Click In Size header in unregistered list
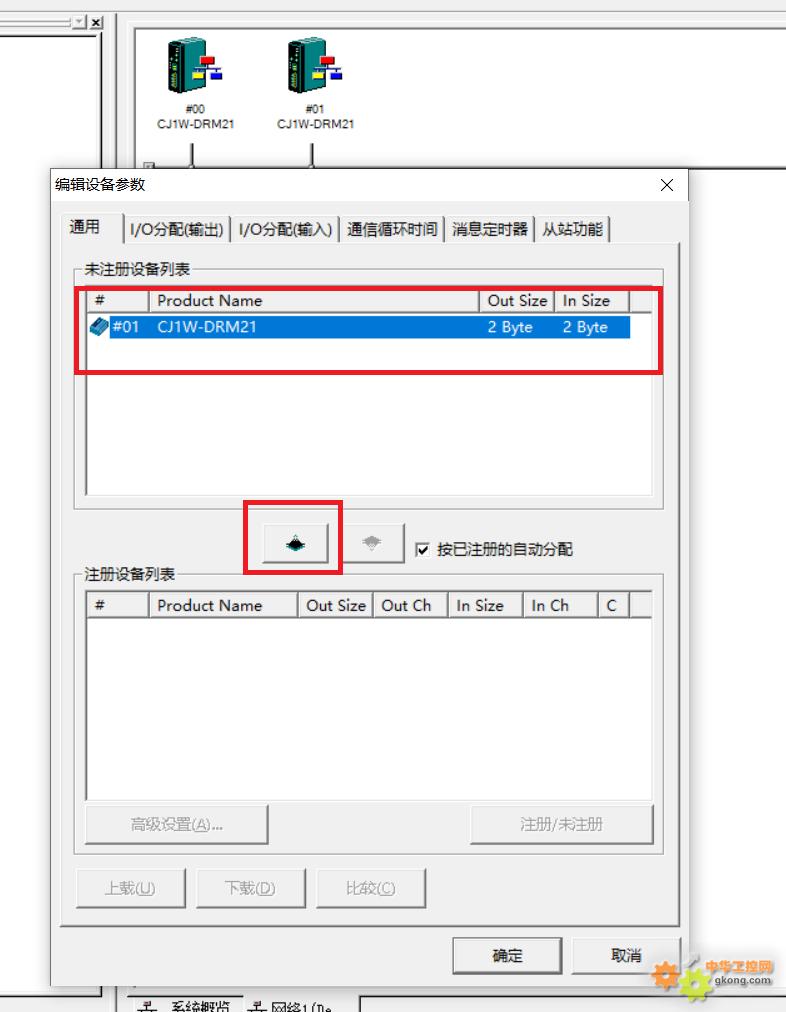This screenshot has width=786, height=1012. (x=591, y=301)
